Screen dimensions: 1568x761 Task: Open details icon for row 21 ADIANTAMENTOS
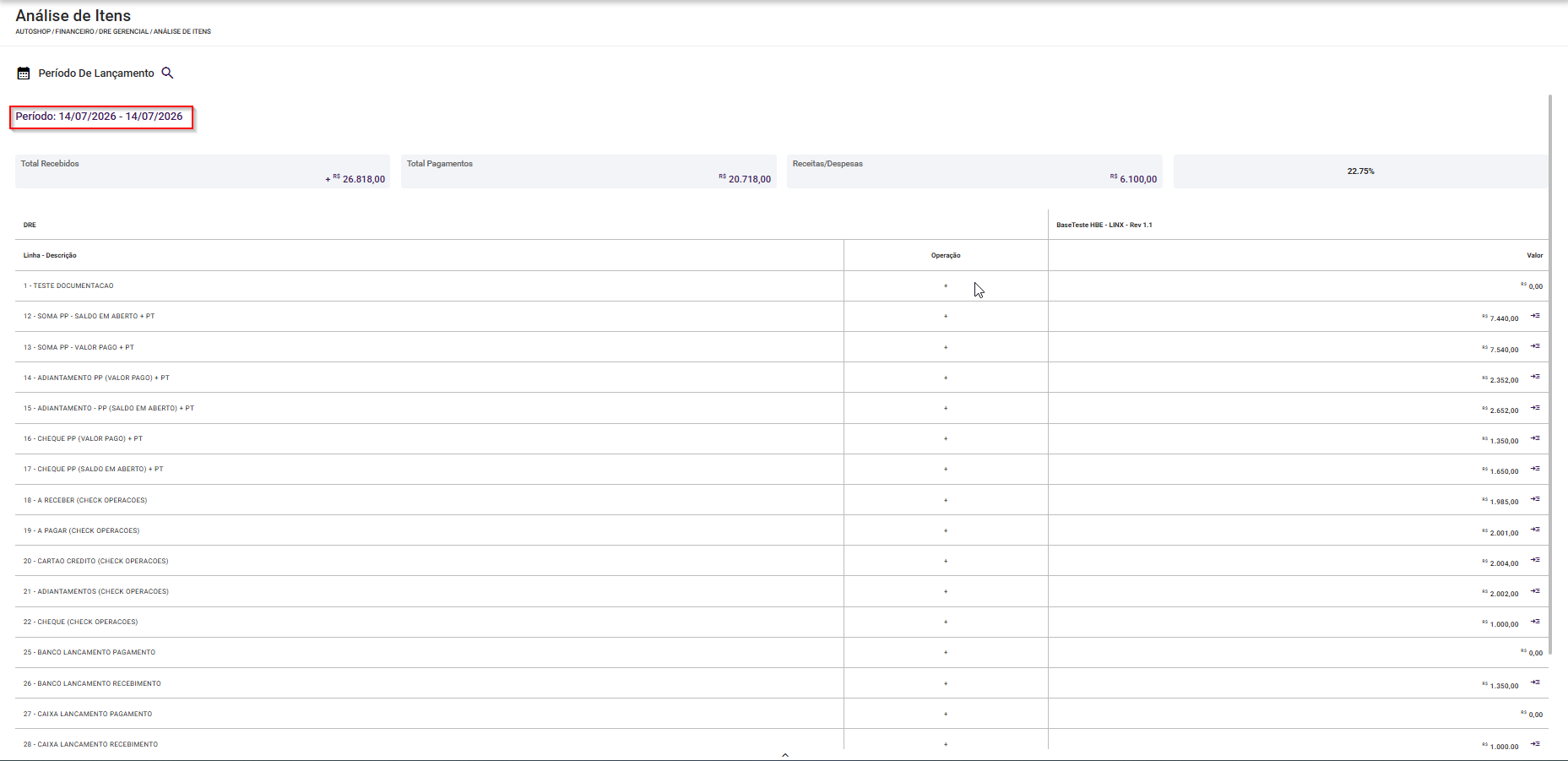[1535, 591]
